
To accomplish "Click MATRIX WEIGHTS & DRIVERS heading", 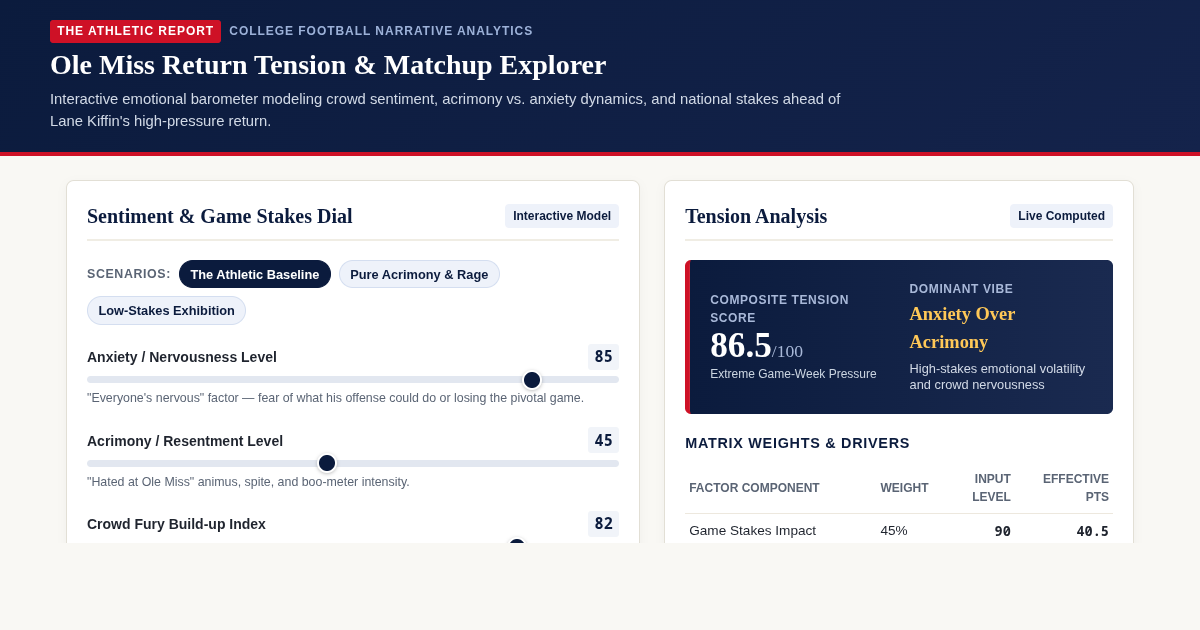I will tap(797, 443).
